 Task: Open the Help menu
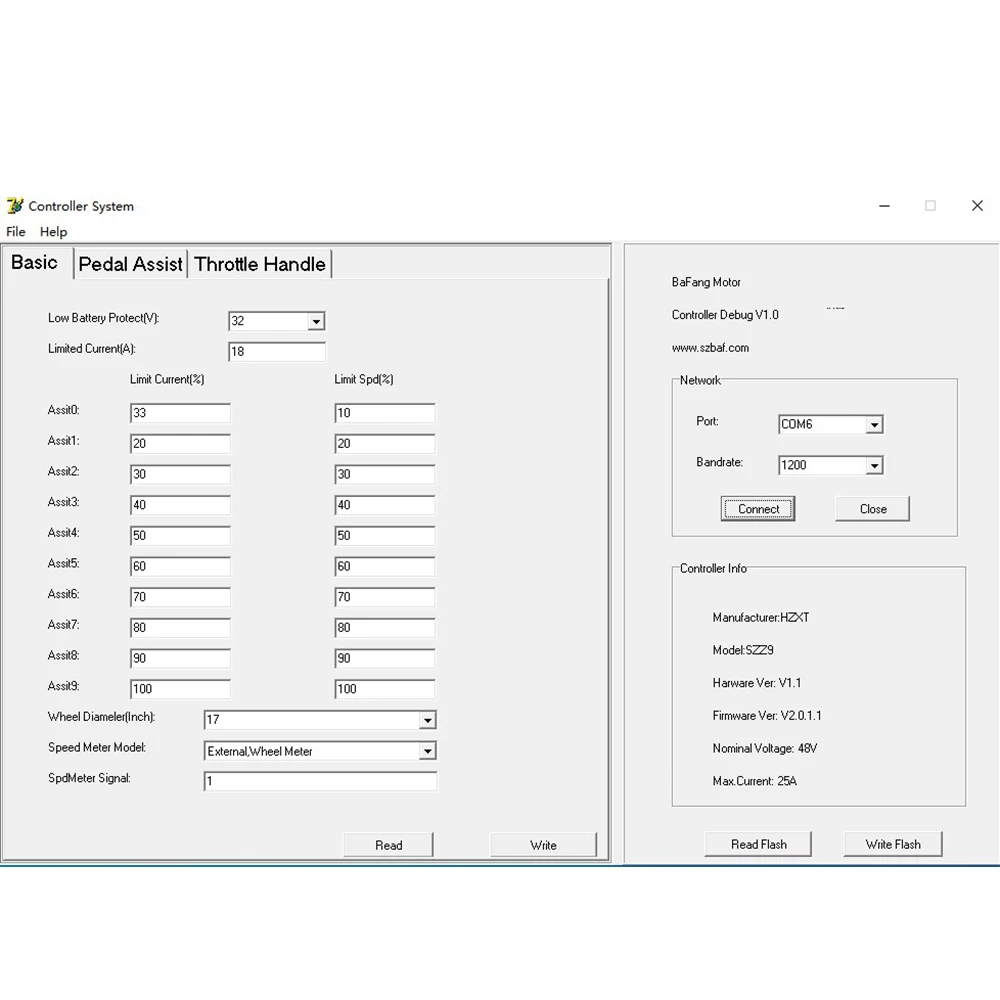[x=53, y=231]
